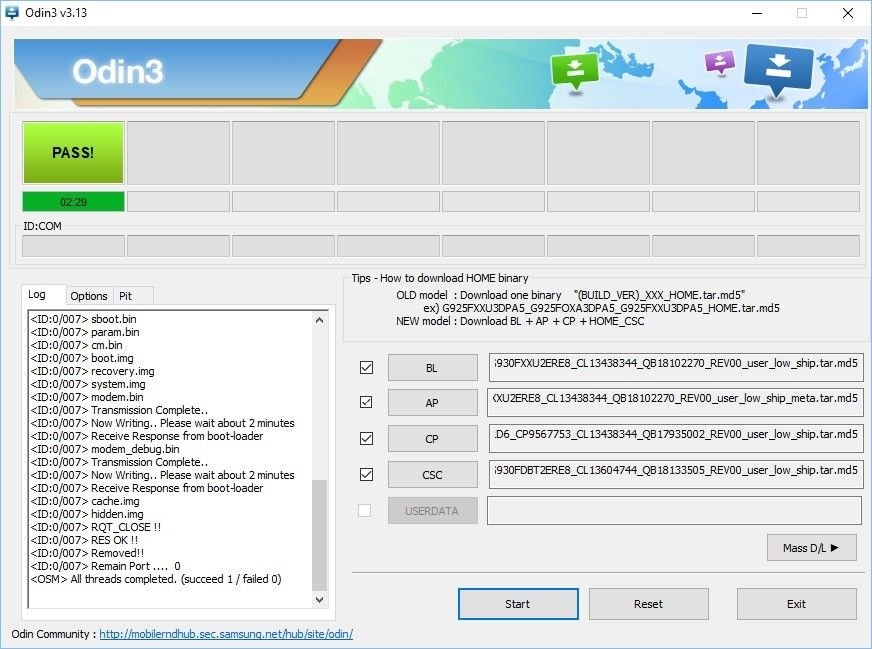Select the 'Removed!!' log line
This screenshot has width=872, height=649.
(87, 553)
